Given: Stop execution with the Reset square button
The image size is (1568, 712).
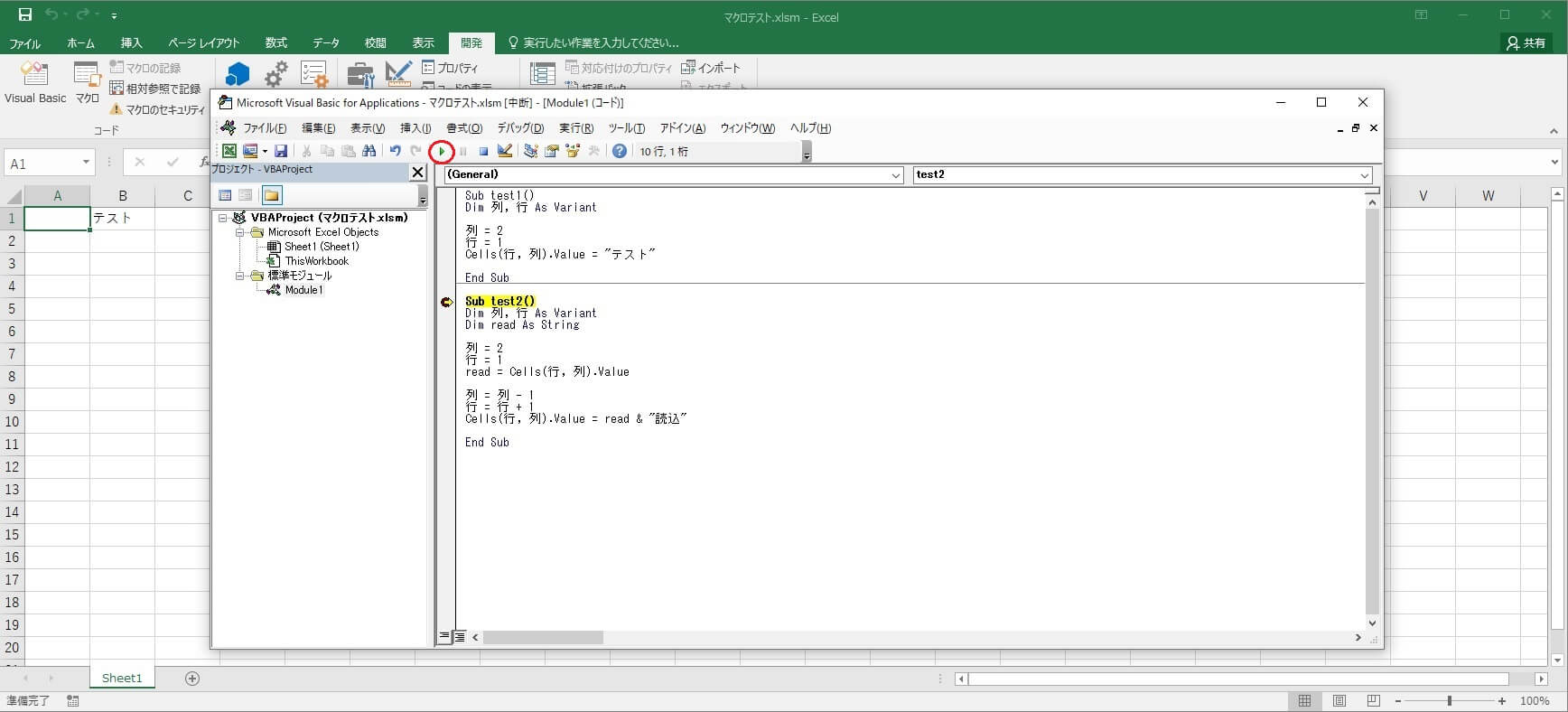Looking at the screenshot, I should 483,151.
